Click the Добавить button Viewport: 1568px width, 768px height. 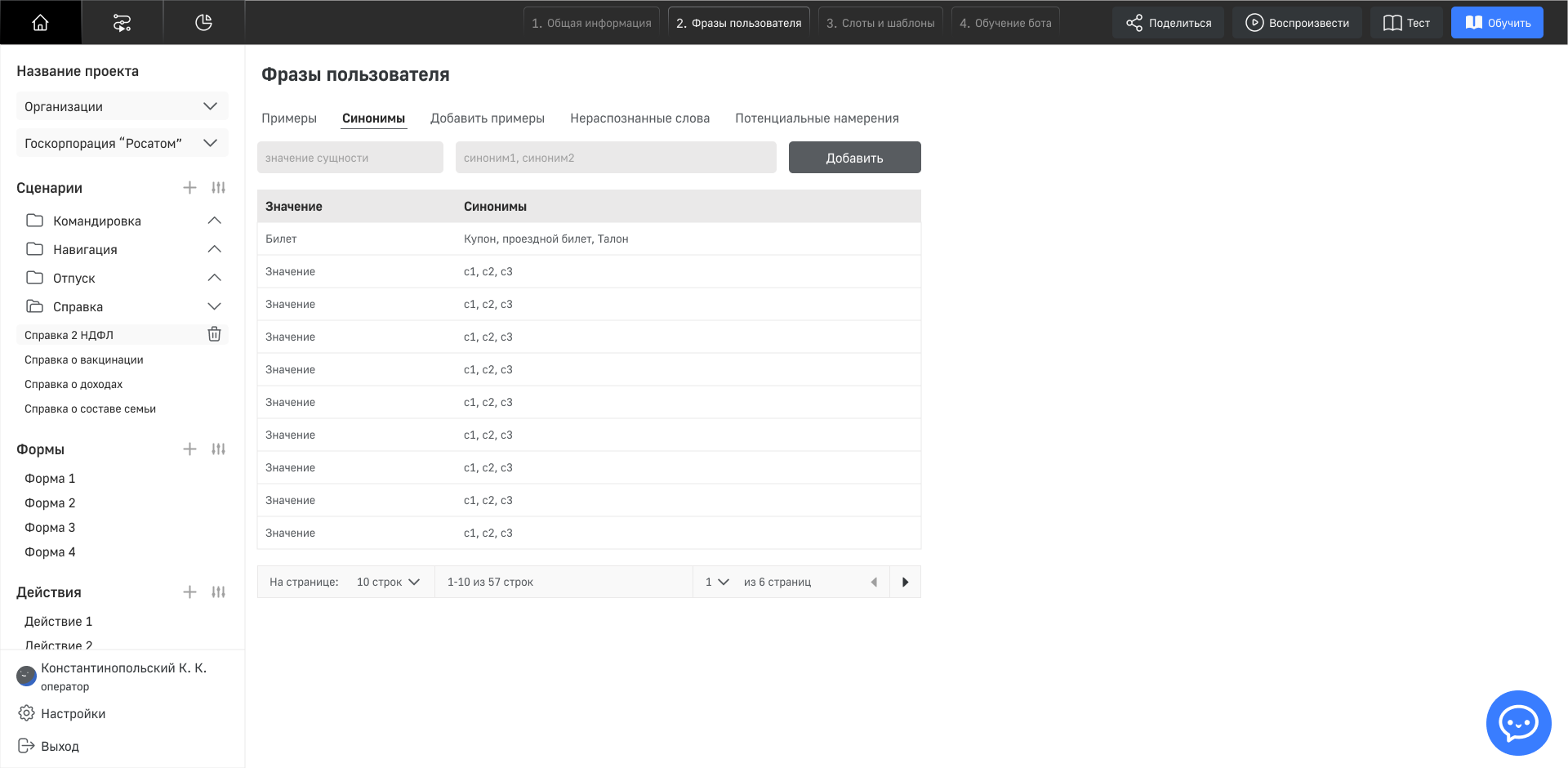click(x=854, y=157)
